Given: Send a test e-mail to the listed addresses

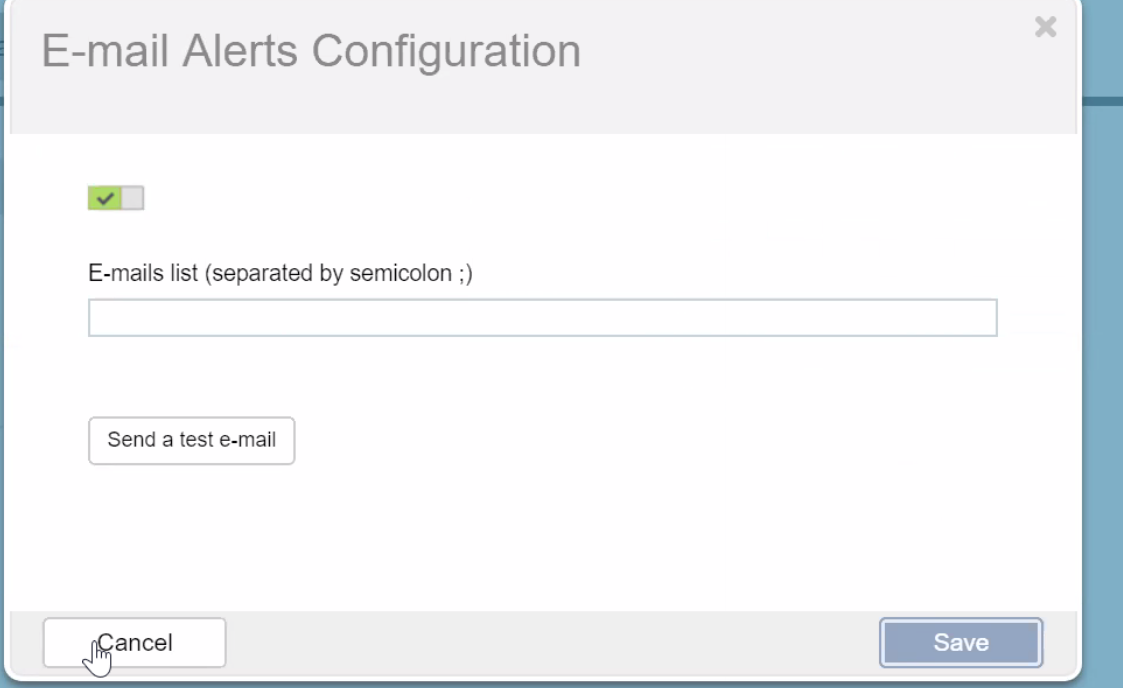Looking at the screenshot, I should [191, 440].
